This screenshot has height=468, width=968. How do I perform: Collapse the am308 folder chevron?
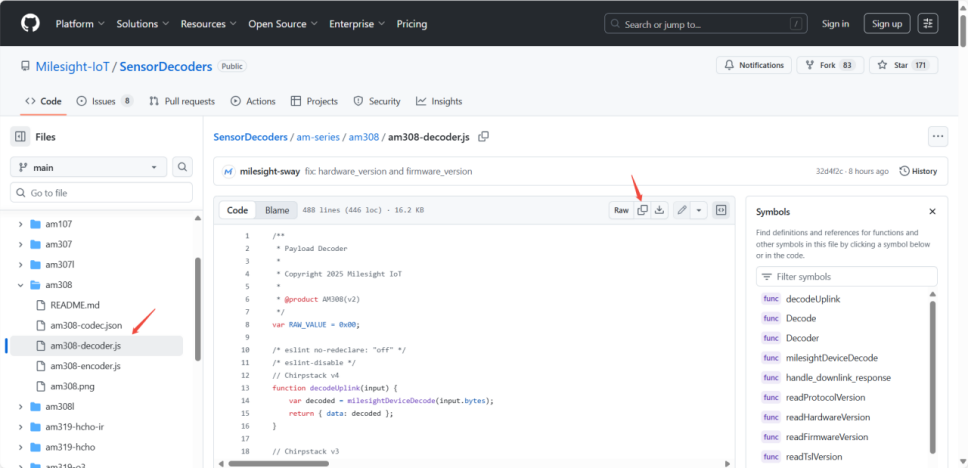point(20,285)
